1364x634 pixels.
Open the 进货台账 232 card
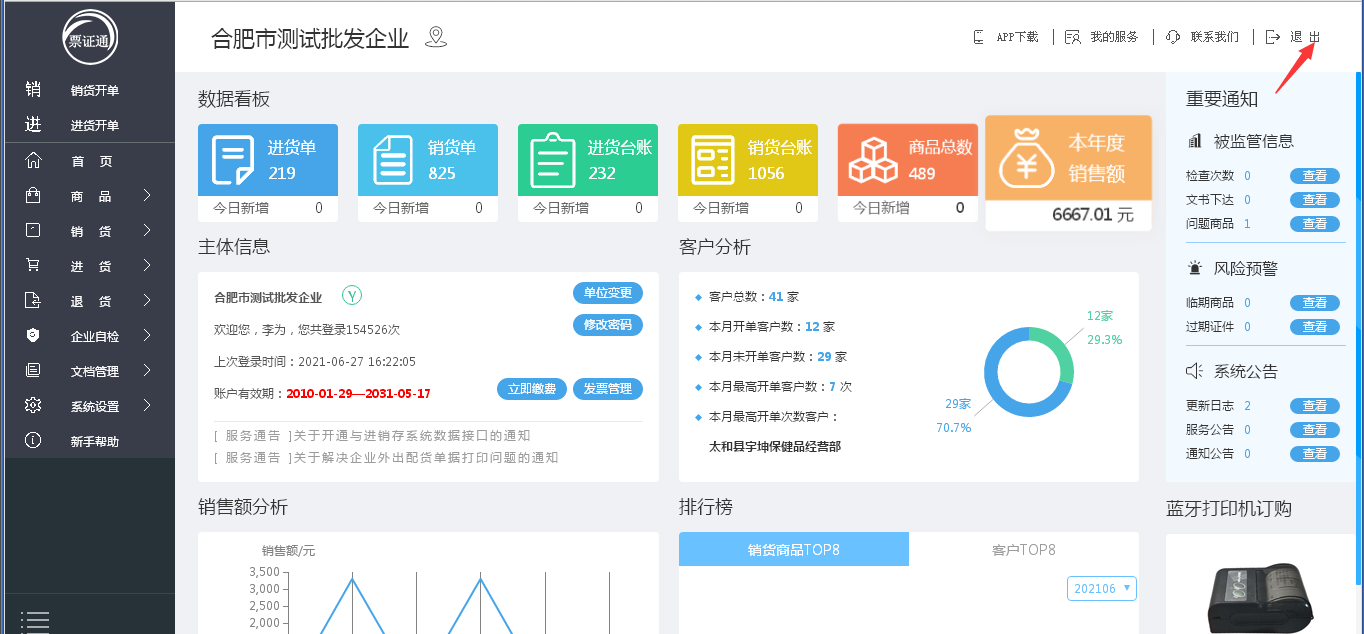pyautogui.click(x=588, y=172)
